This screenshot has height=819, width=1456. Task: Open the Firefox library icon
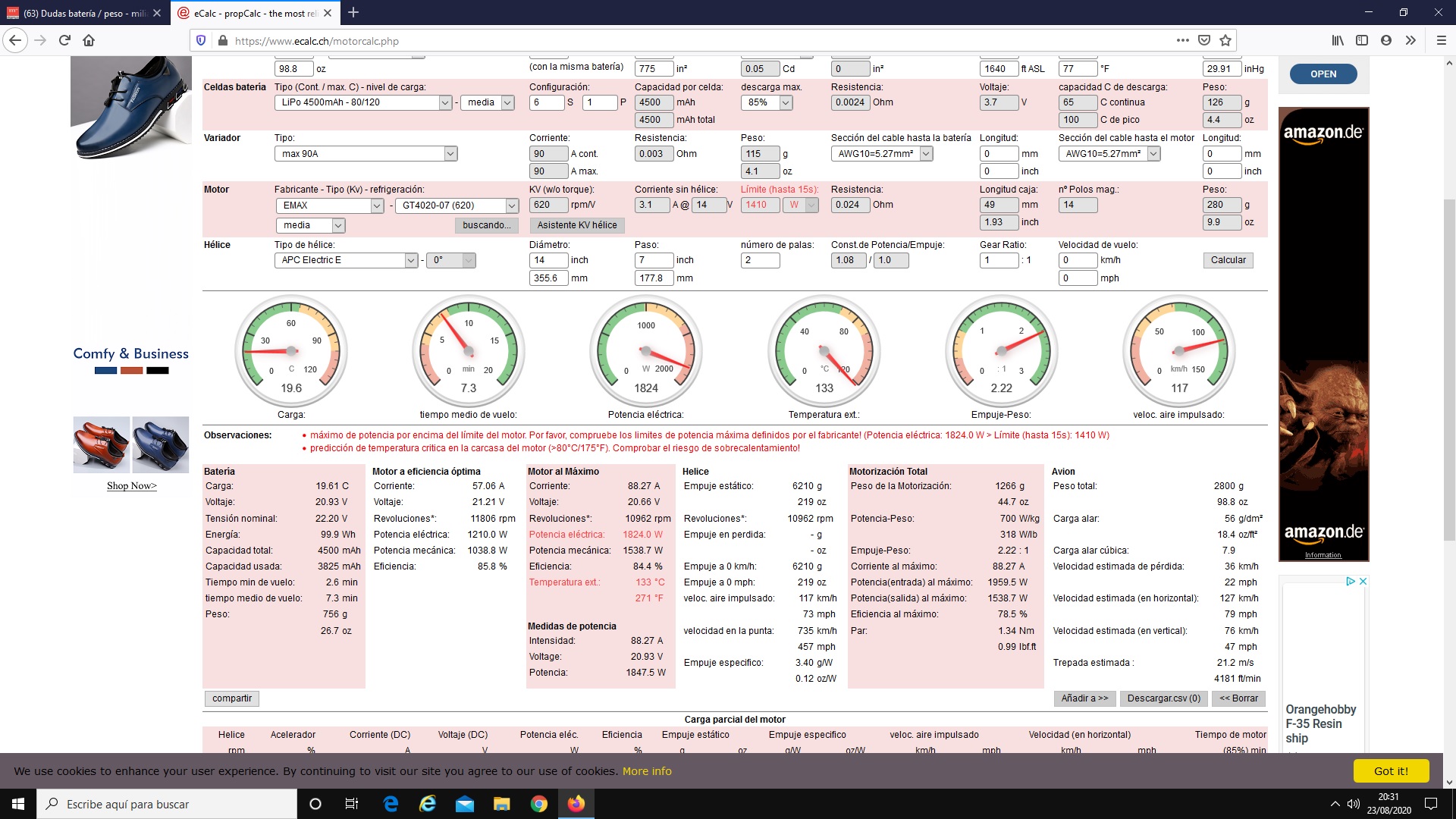(x=1338, y=41)
